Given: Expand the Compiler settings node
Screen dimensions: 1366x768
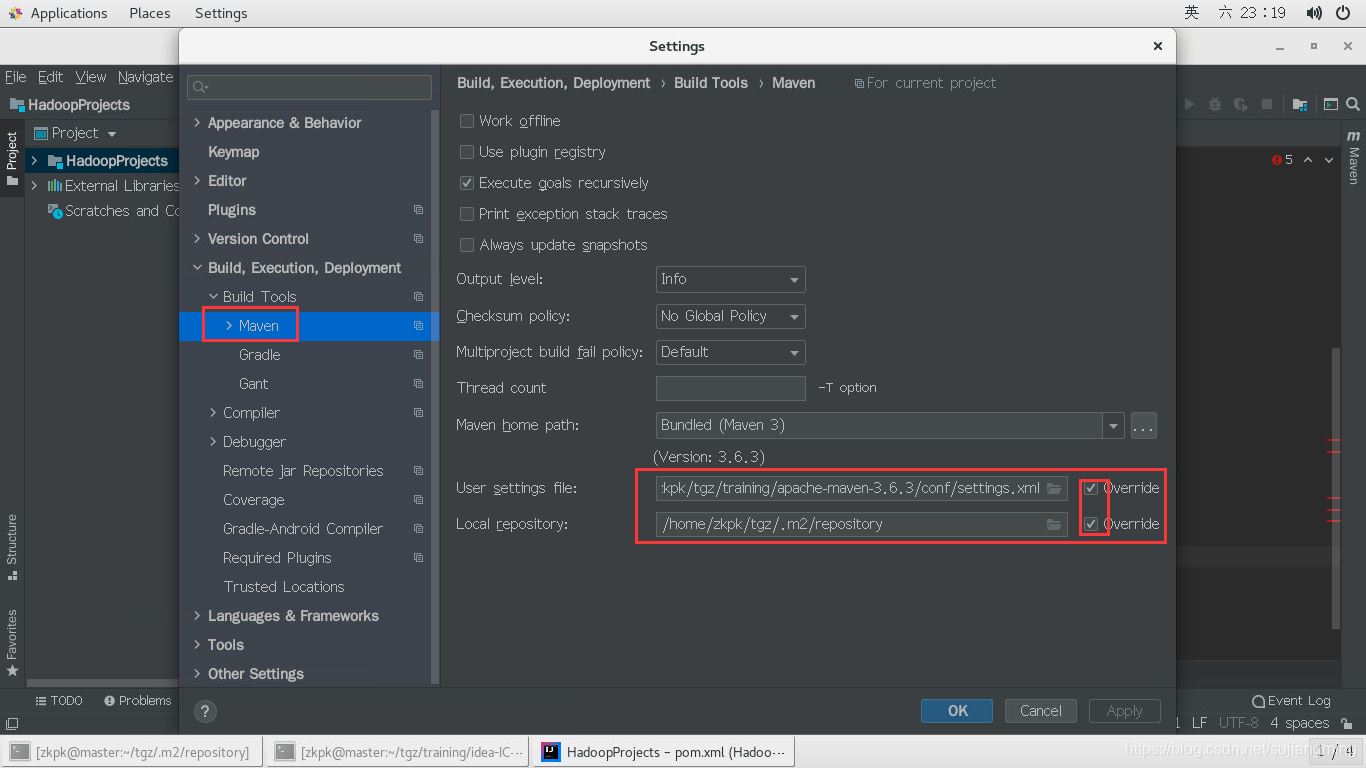Looking at the screenshot, I should click(x=213, y=413).
